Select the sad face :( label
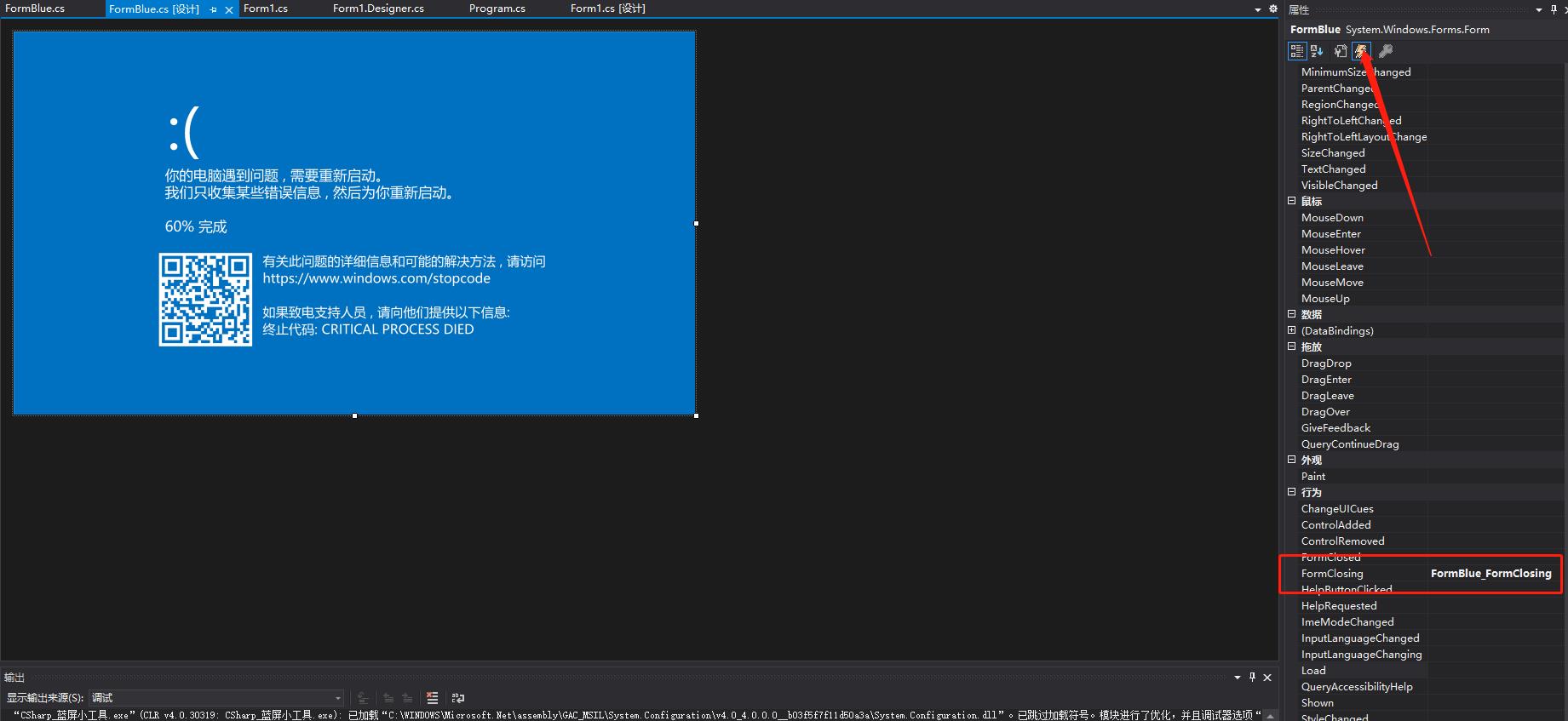This screenshot has height=721, width=1568. click(184, 134)
